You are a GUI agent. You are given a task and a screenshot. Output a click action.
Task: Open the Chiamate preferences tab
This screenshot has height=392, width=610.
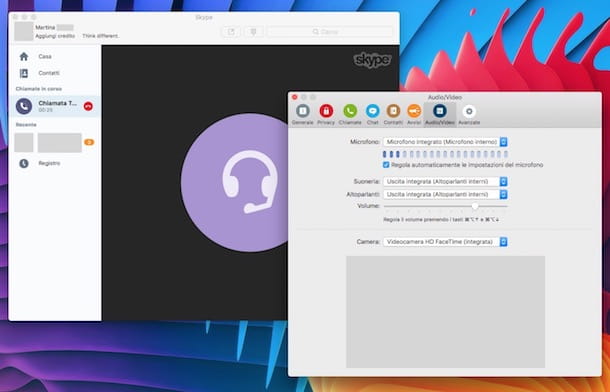pos(350,114)
